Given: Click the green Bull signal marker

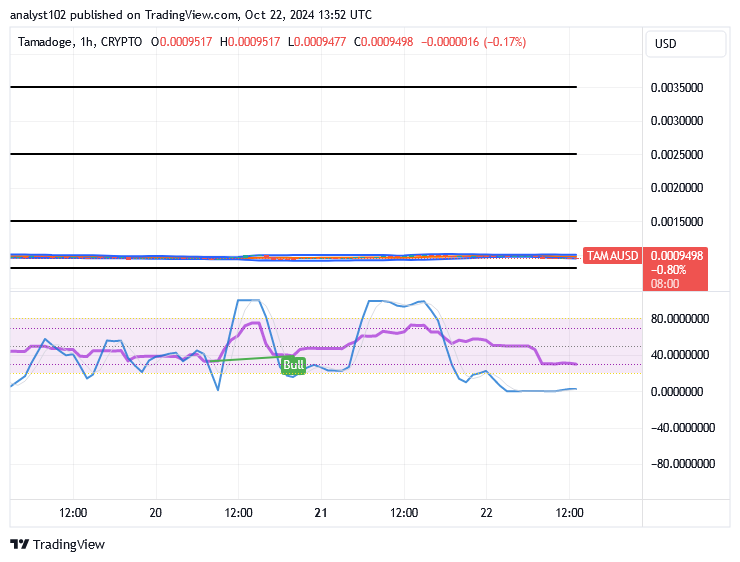Looking at the screenshot, I should pos(293,366).
